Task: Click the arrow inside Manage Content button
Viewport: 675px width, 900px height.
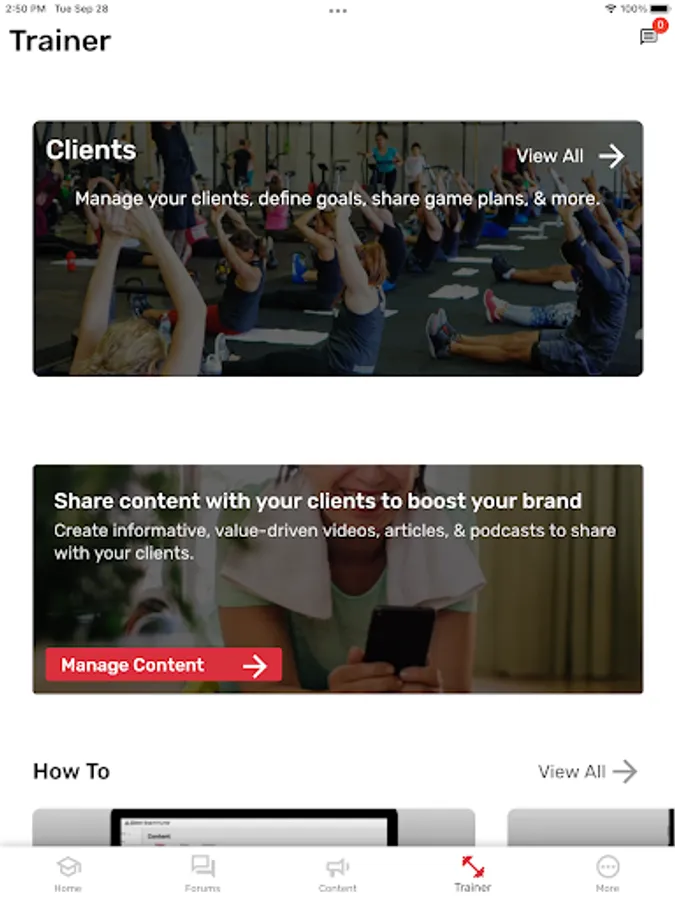Action: 255,665
